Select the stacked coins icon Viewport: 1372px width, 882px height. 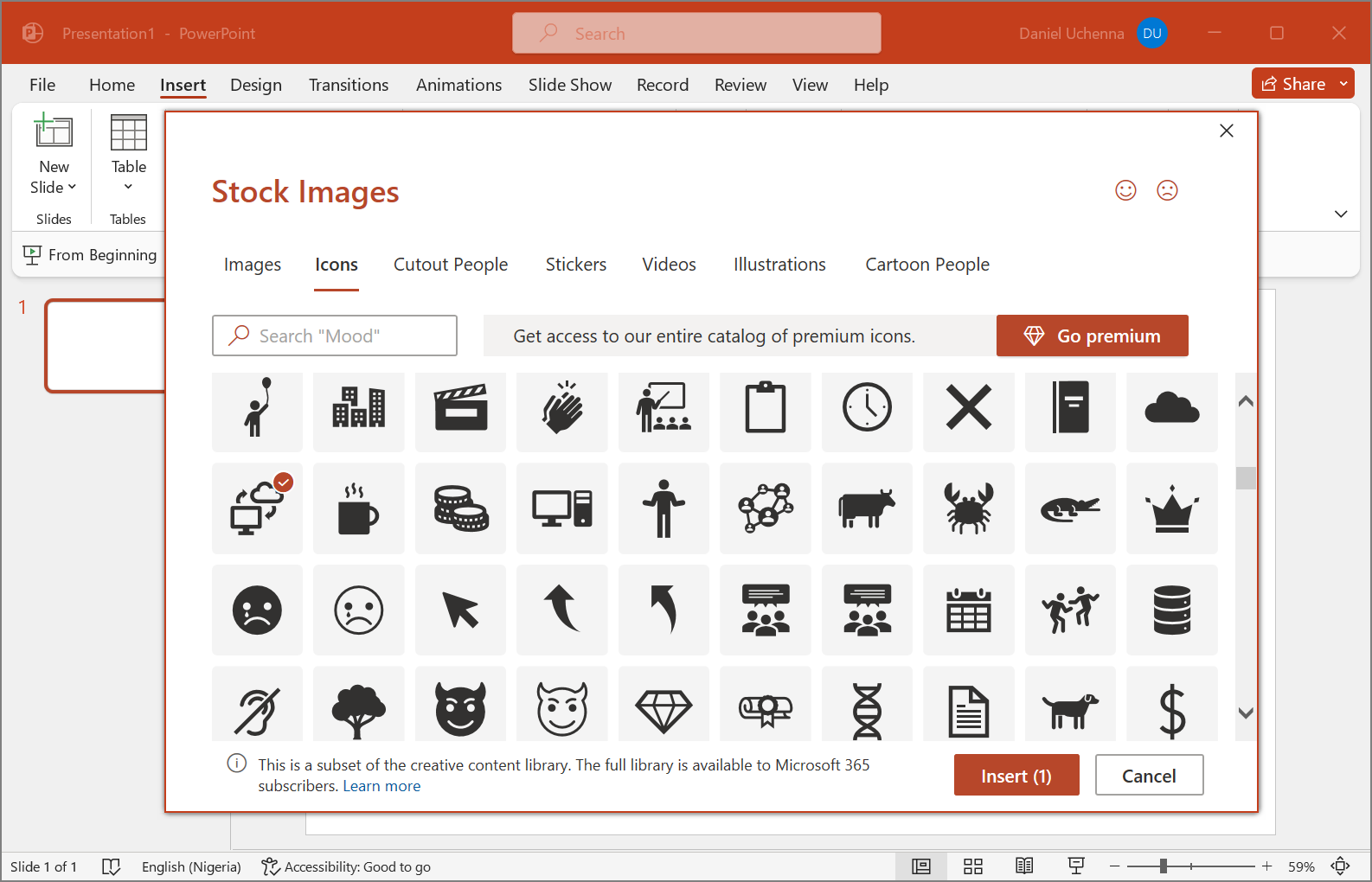click(460, 508)
